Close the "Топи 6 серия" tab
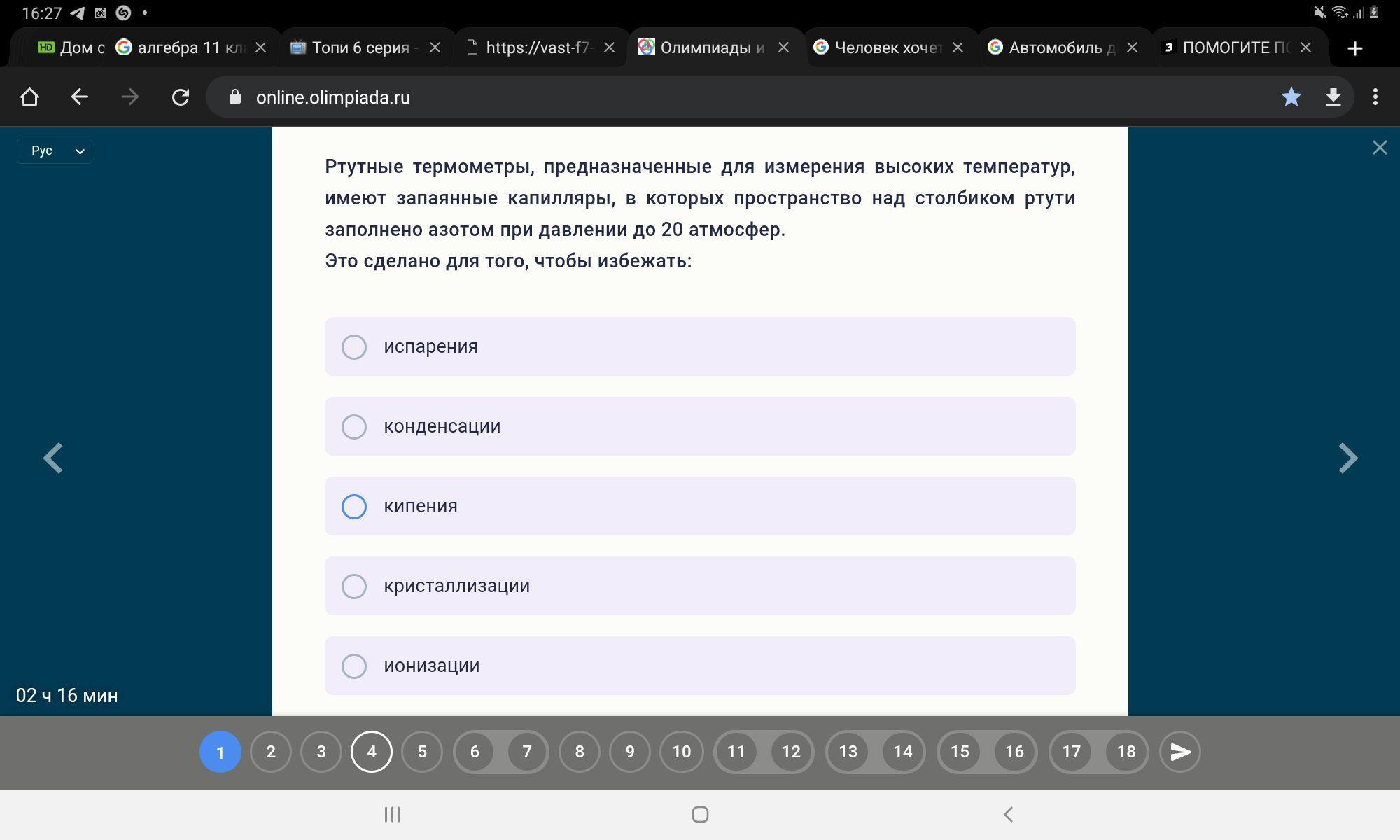 click(x=435, y=48)
